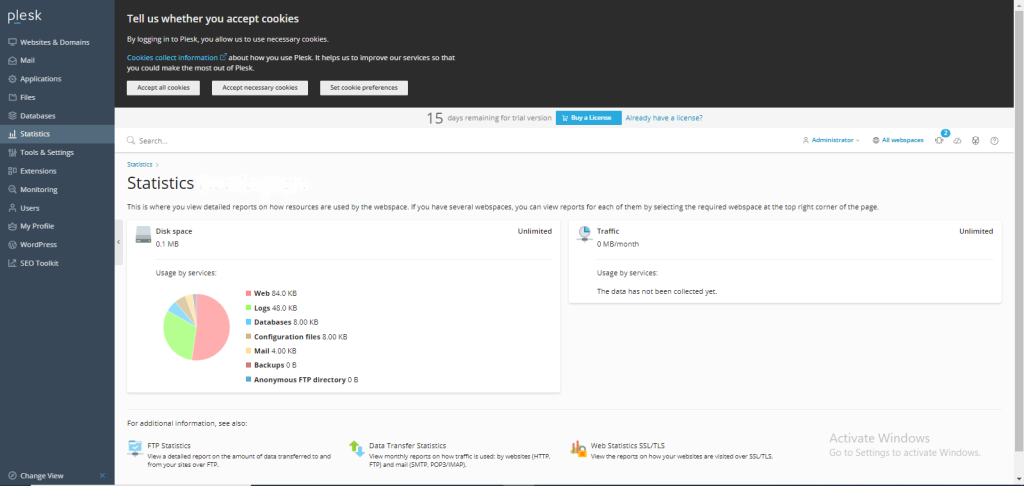This screenshot has width=1024, height=486.
Task: Accept necessary cookies only
Action: [260, 88]
